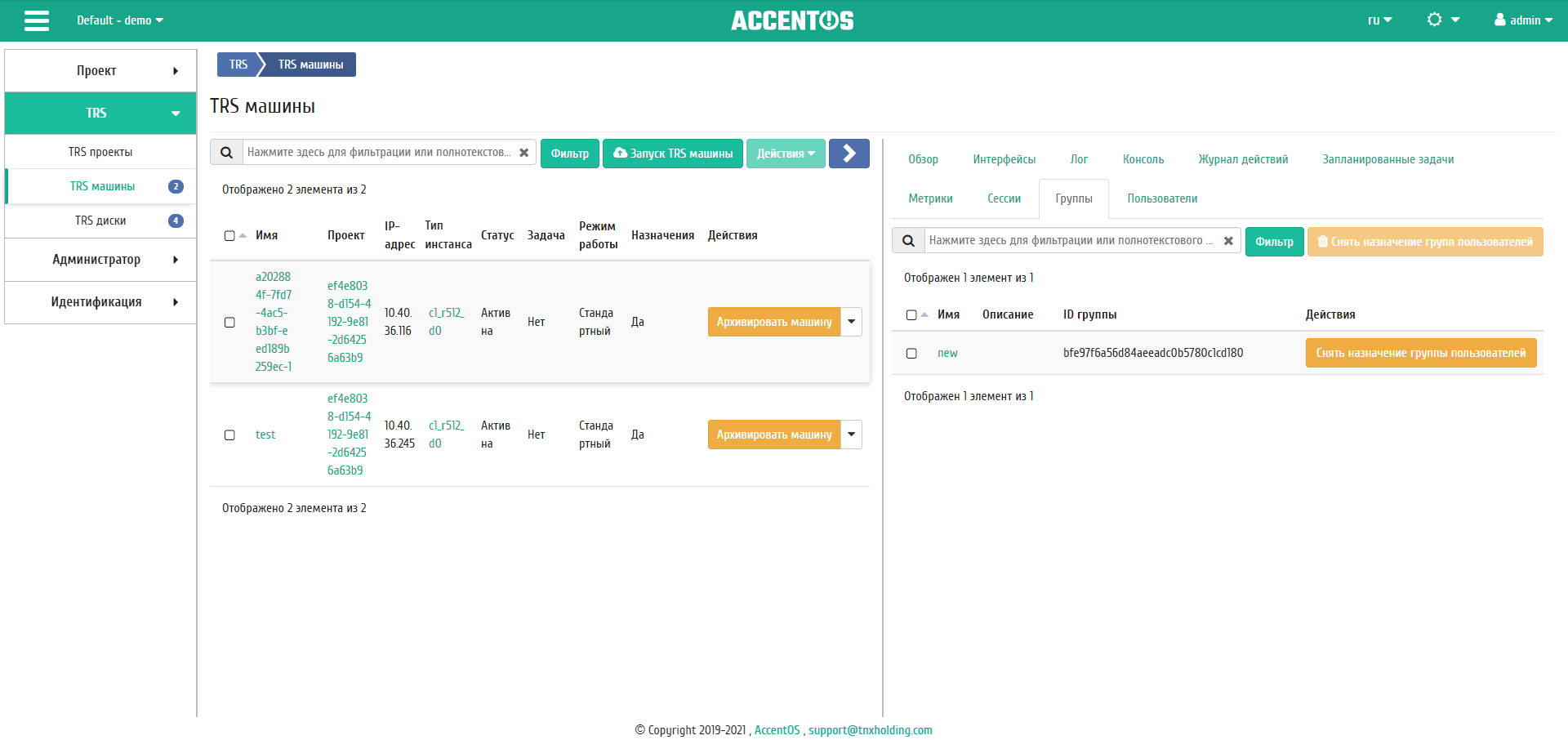Switch to the Пользователи tab
1568x740 pixels.
(x=1162, y=198)
